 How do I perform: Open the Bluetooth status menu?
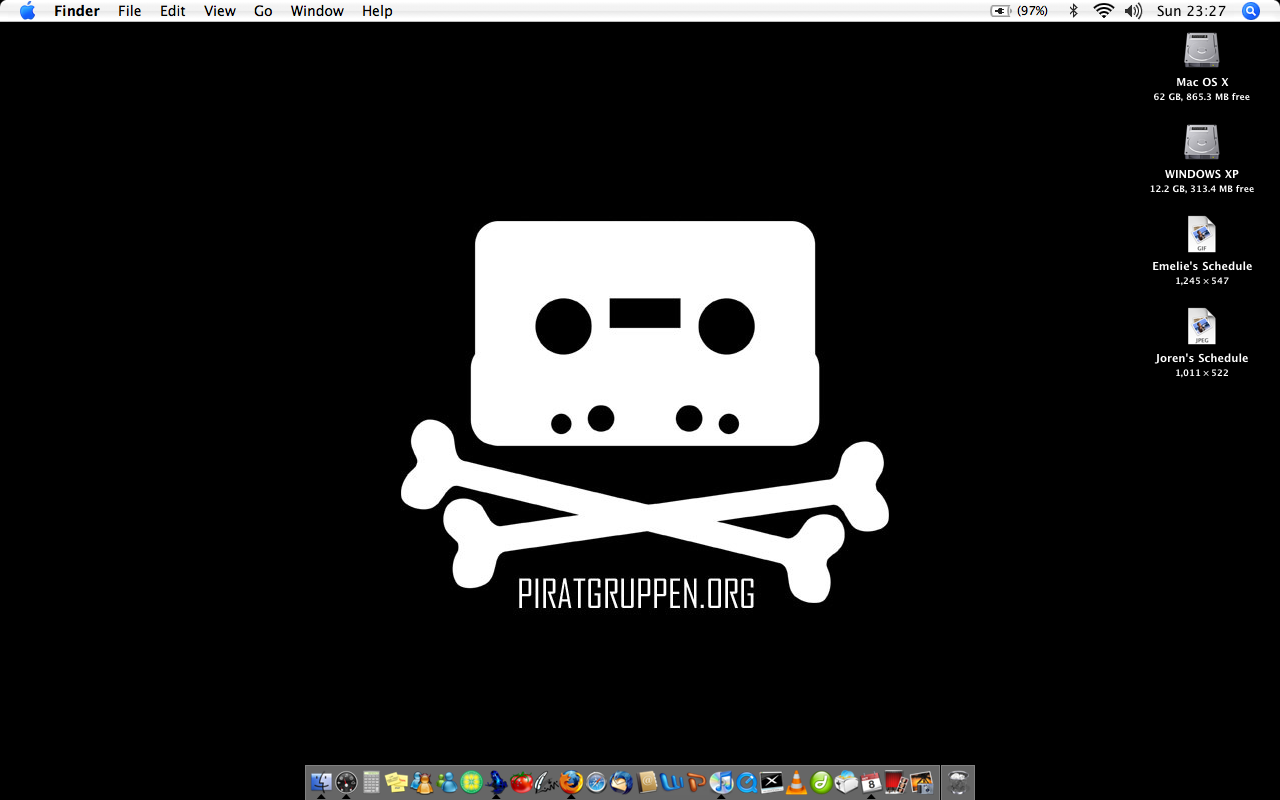click(x=1073, y=11)
